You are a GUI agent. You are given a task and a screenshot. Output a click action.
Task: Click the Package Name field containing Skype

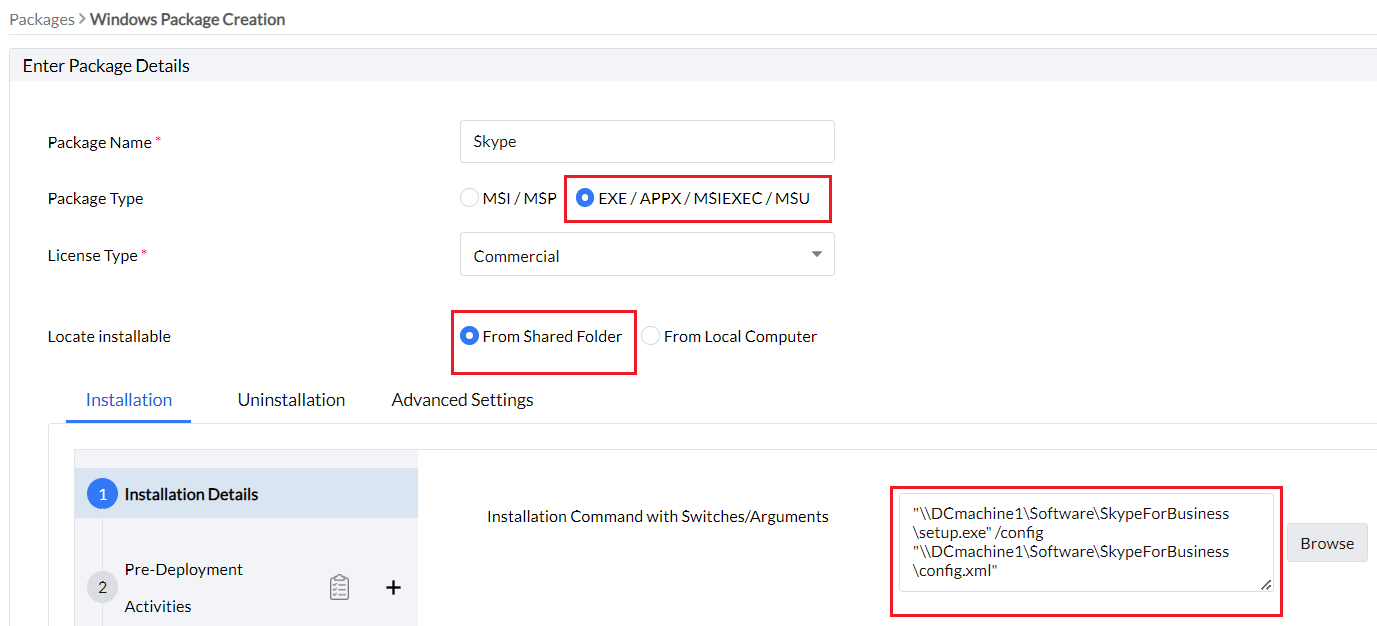[647, 142]
